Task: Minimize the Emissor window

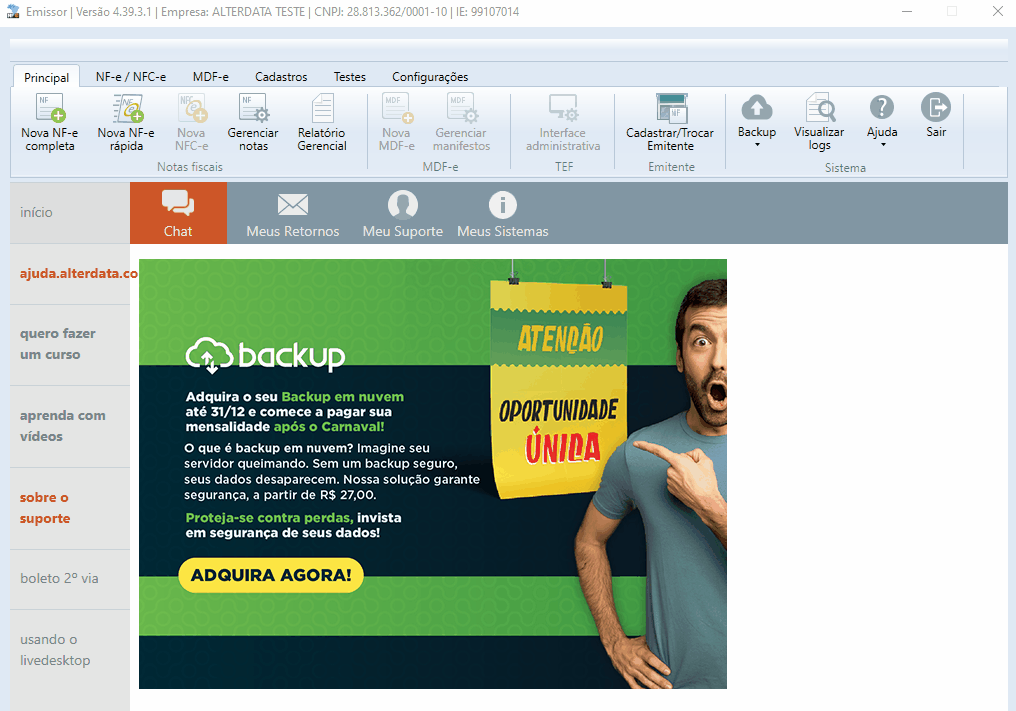Action: pyautogui.click(x=907, y=12)
